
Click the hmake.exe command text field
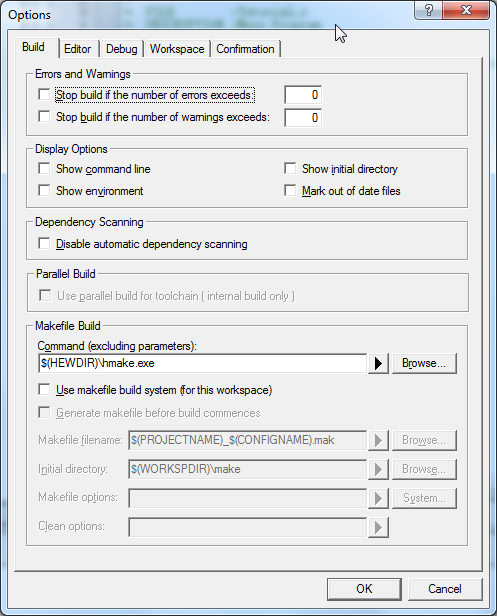coord(202,363)
